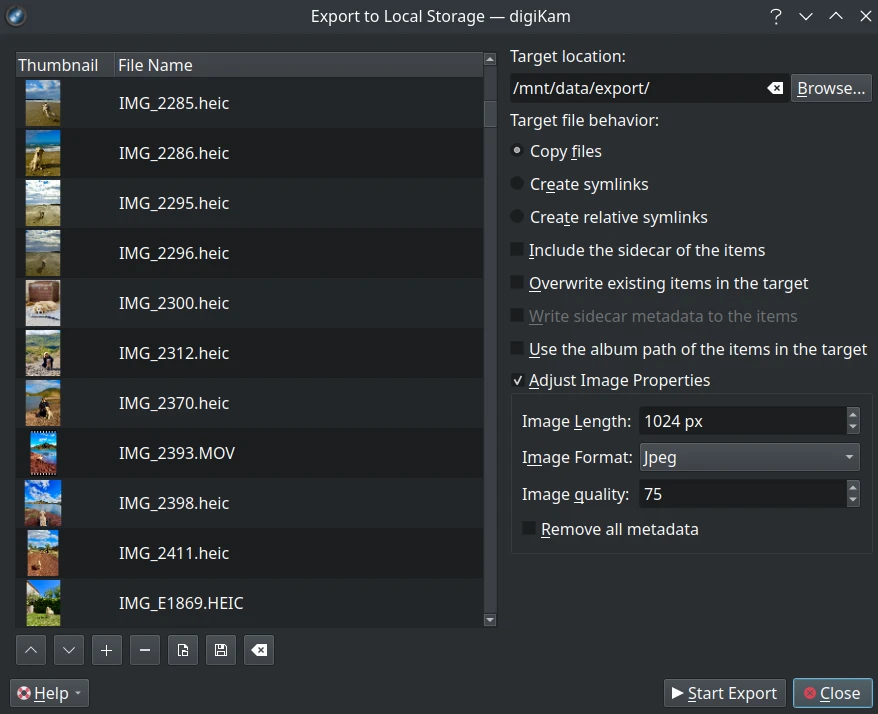878x714 pixels.
Task: Open the window menu with the titlebar chevron
Action: coord(805,16)
